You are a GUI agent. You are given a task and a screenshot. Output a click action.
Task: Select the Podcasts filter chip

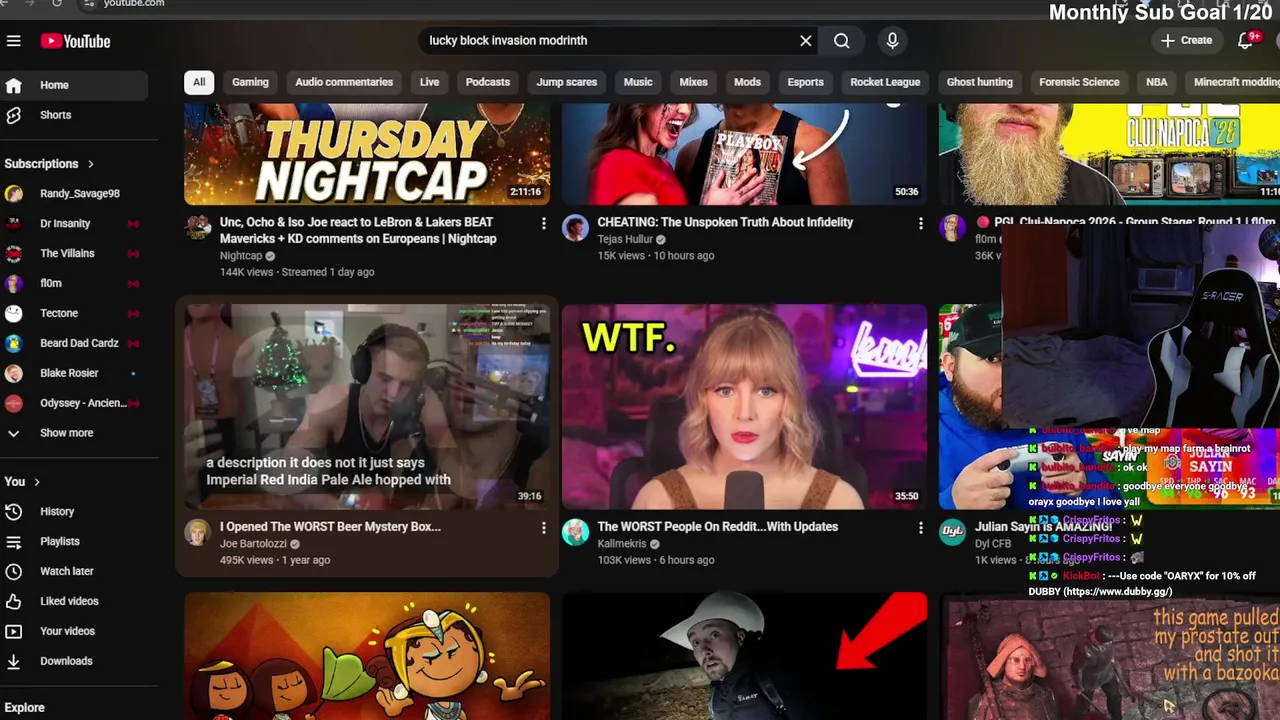pyautogui.click(x=488, y=82)
